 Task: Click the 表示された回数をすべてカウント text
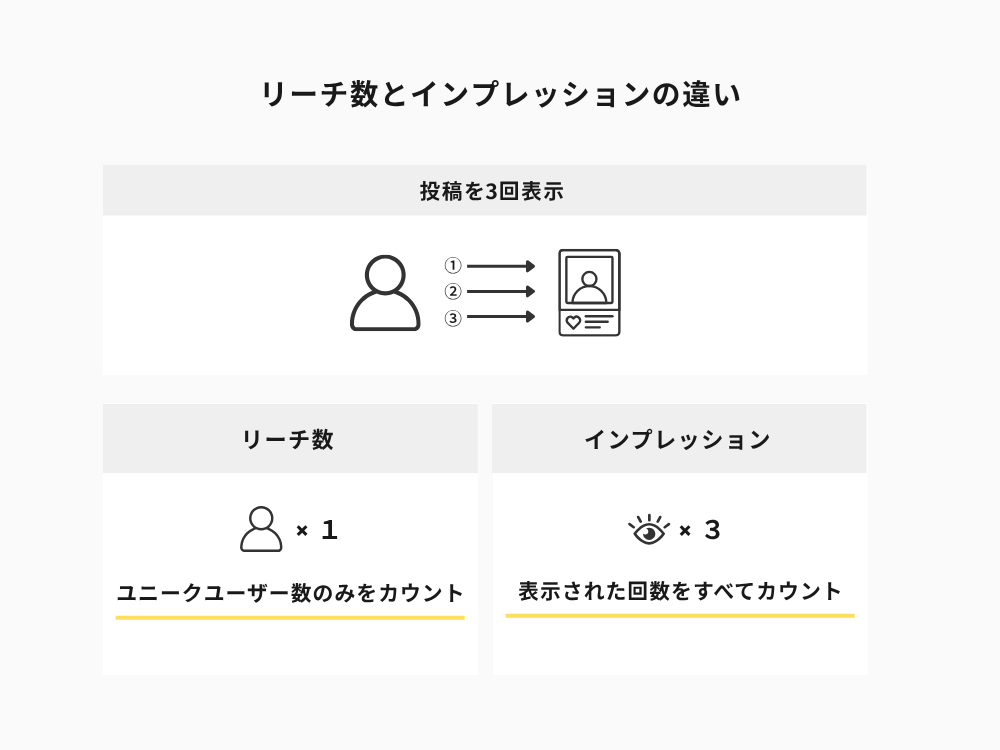tap(680, 591)
